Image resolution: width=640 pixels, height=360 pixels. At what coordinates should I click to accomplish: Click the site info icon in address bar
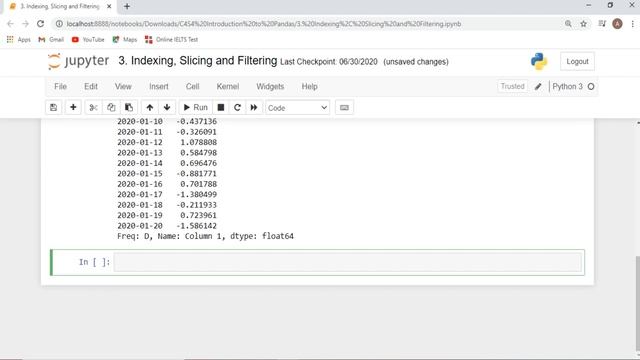pyautogui.click(x=59, y=24)
